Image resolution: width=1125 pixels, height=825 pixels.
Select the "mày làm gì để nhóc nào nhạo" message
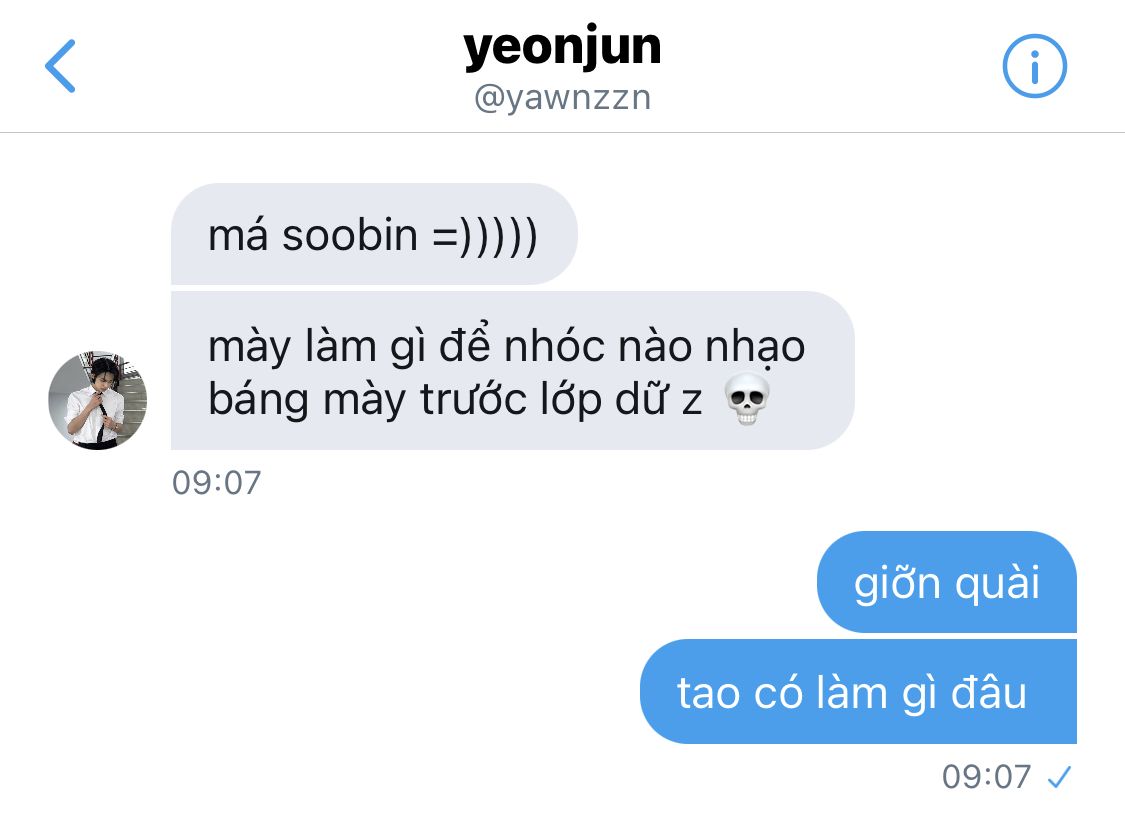tap(512, 371)
